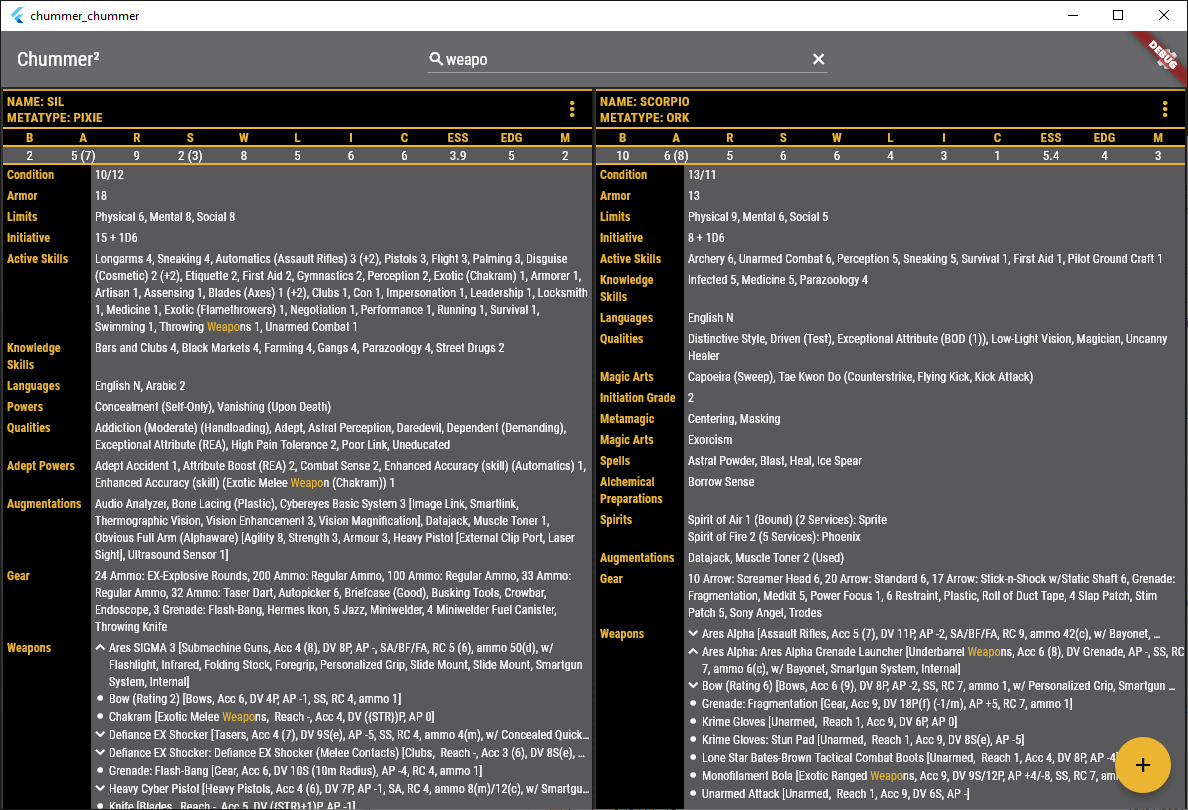Click SIL's Limits Physical 6, Mental 8
Image resolution: width=1188 pixels, height=810 pixels.
[x=164, y=217]
